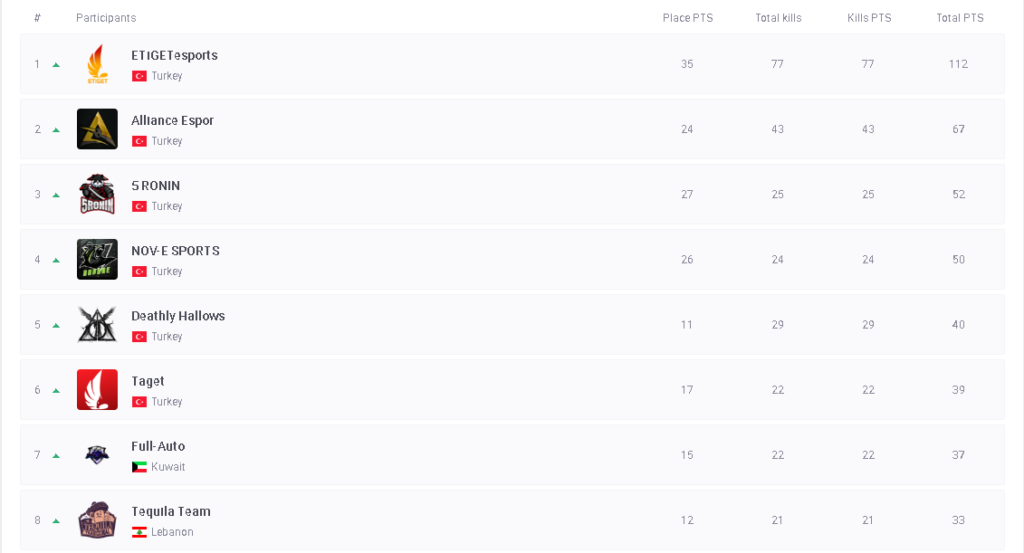Click the Participants column header

tap(106, 18)
